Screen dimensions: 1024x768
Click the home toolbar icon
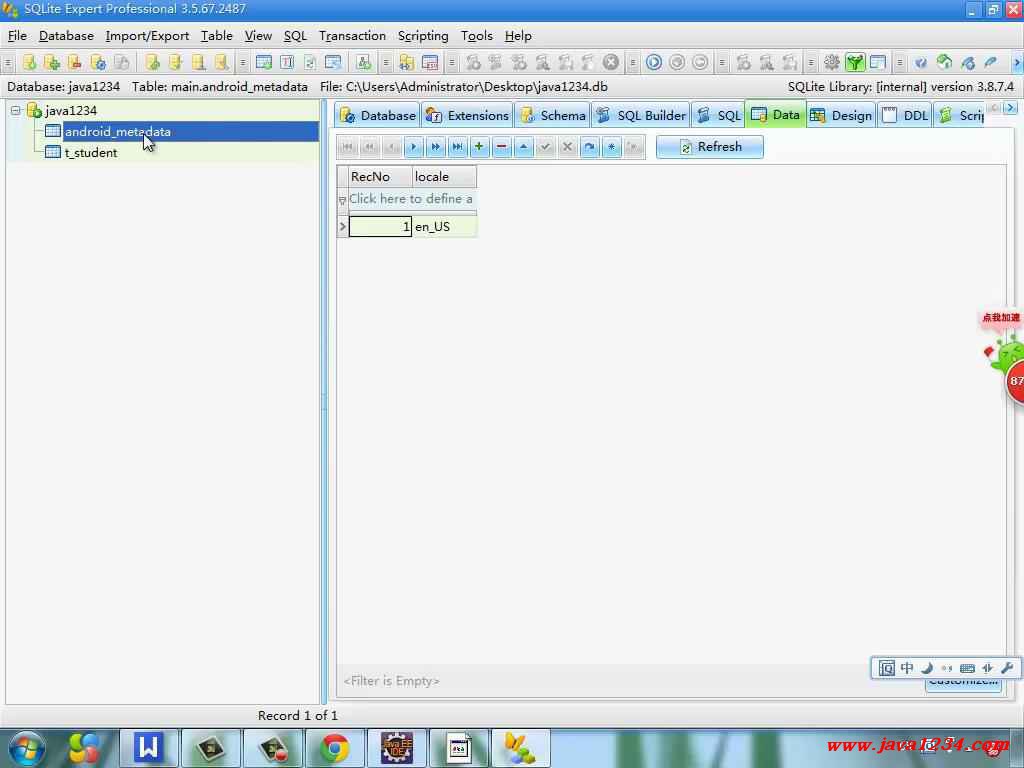pyautogui.click(x=944, y=63)
